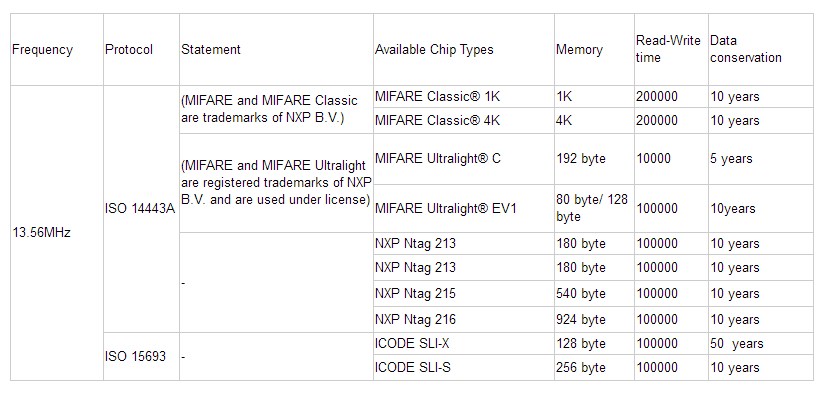Click the NXP Ntag 216 cell
The image size is (831, 394).
click(464, 320)
